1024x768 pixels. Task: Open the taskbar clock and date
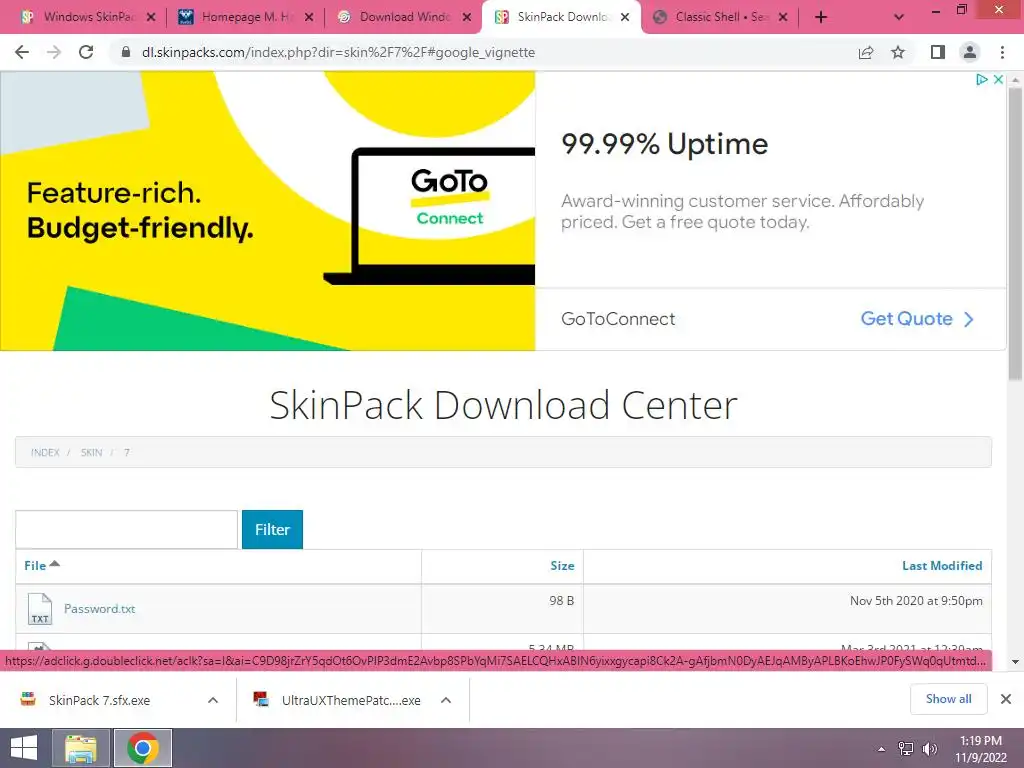click(981, 749)
